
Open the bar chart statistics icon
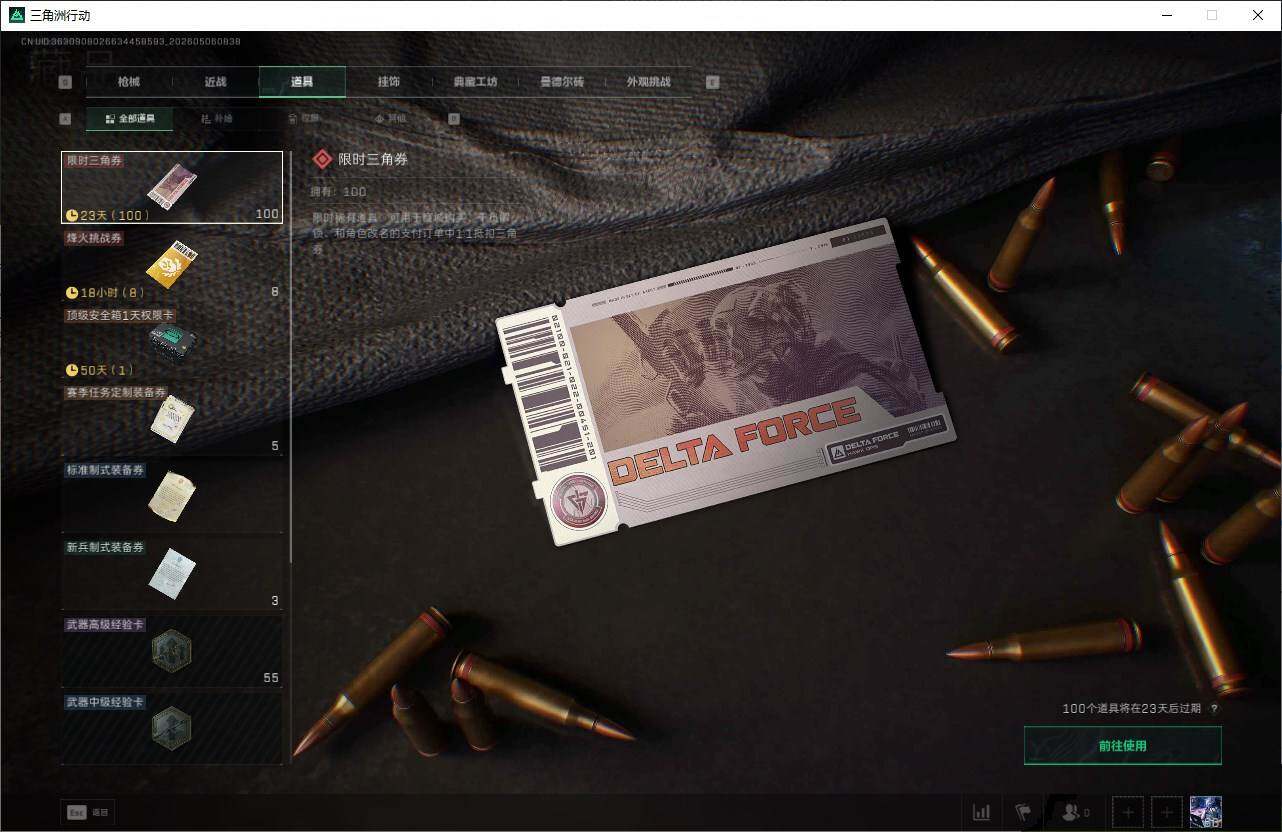982,812
